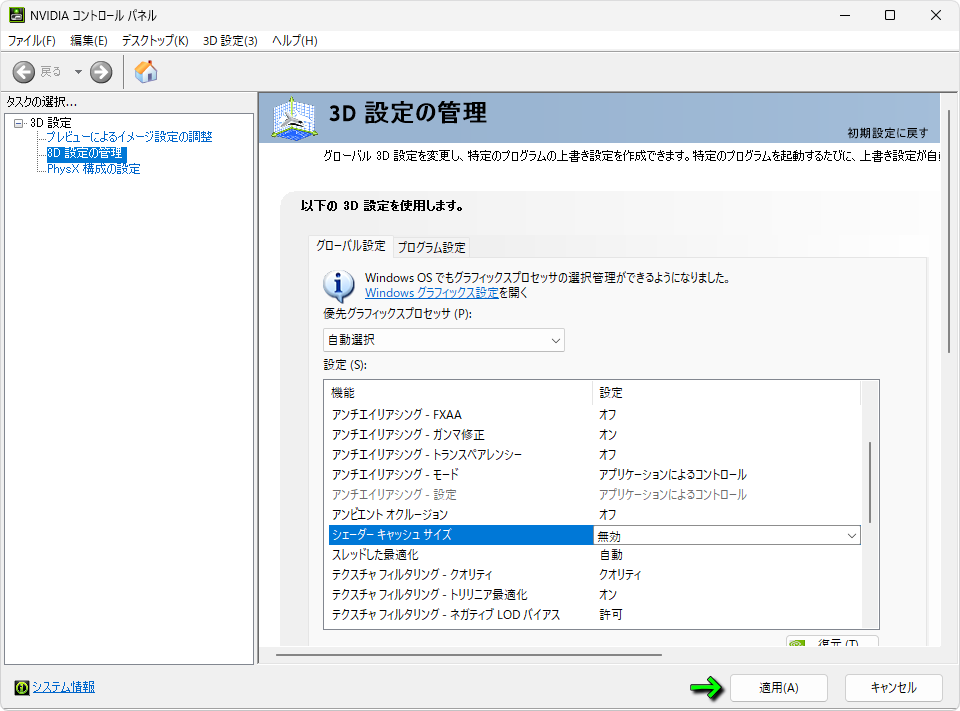Open the back history dropdown arrow

pyautogui.click(x=78, y=72)
